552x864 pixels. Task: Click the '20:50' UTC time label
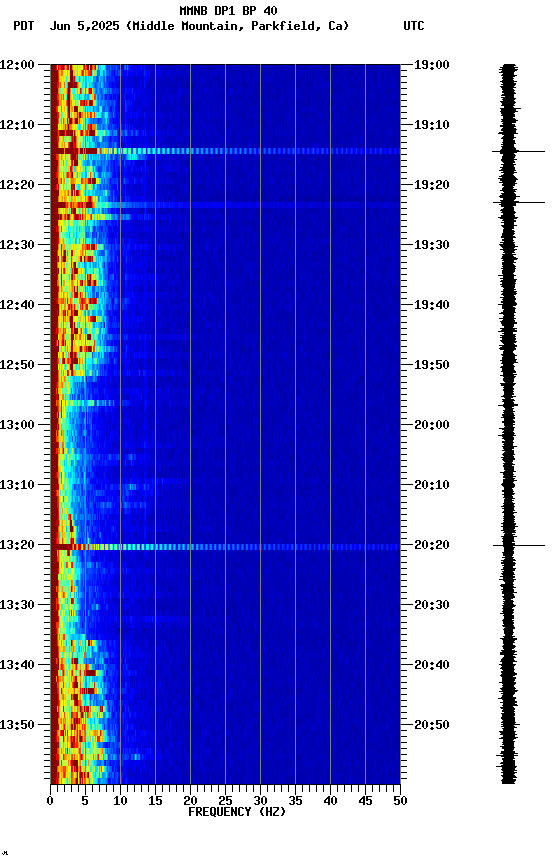tap(432, 725)
